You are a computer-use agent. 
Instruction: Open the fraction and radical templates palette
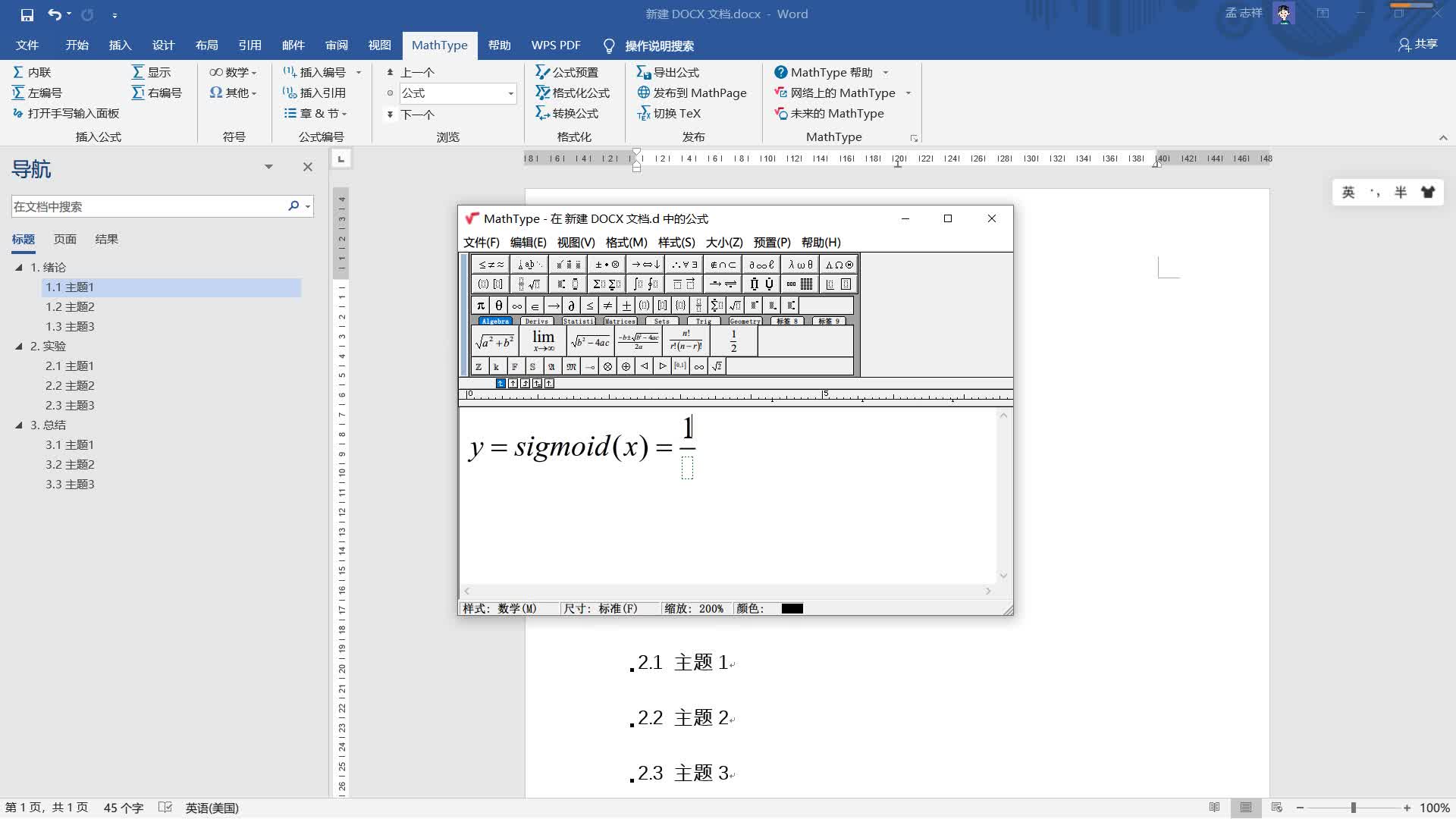coord(529,284)
